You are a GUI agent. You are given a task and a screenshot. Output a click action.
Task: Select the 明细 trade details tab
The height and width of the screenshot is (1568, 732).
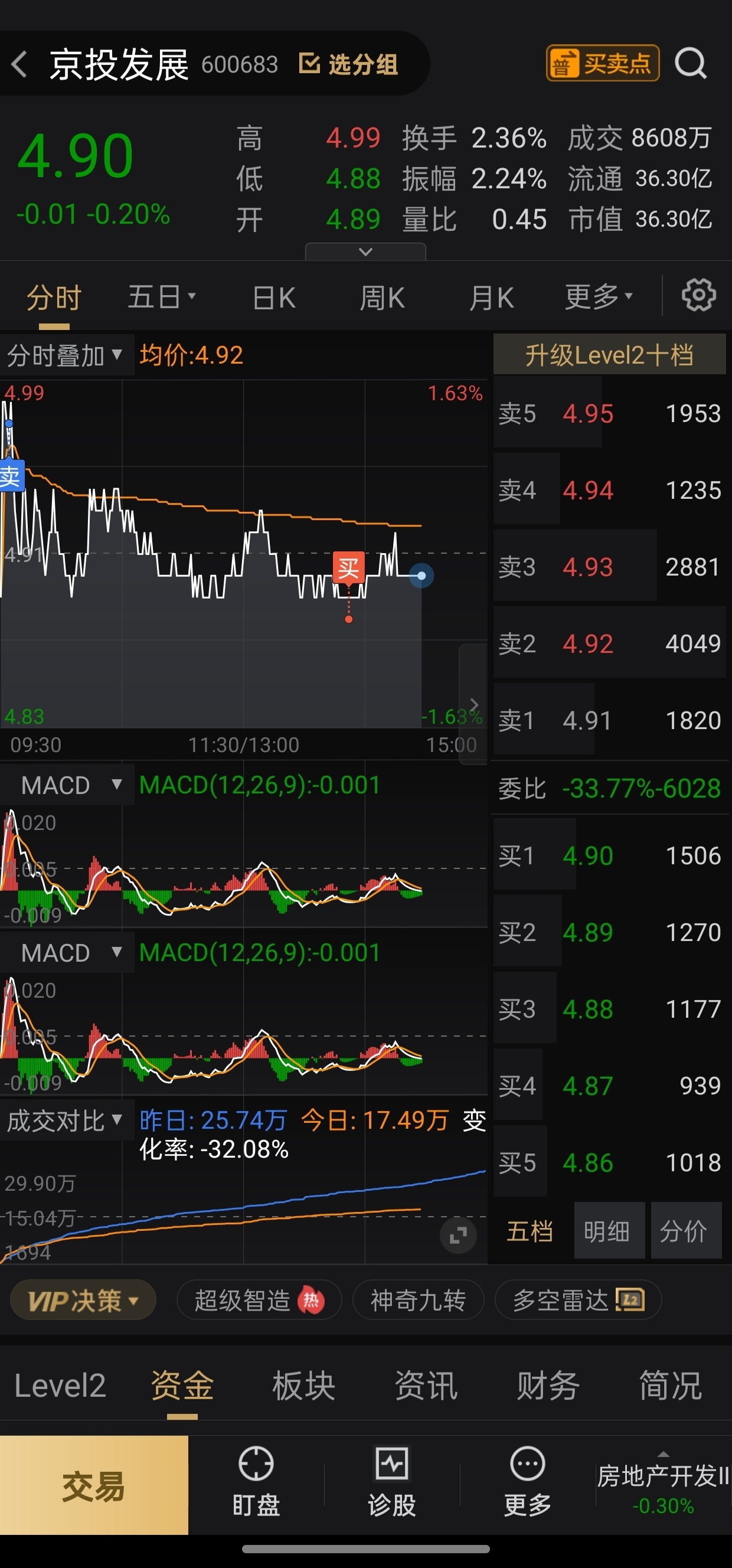(x=609, y=1231)
